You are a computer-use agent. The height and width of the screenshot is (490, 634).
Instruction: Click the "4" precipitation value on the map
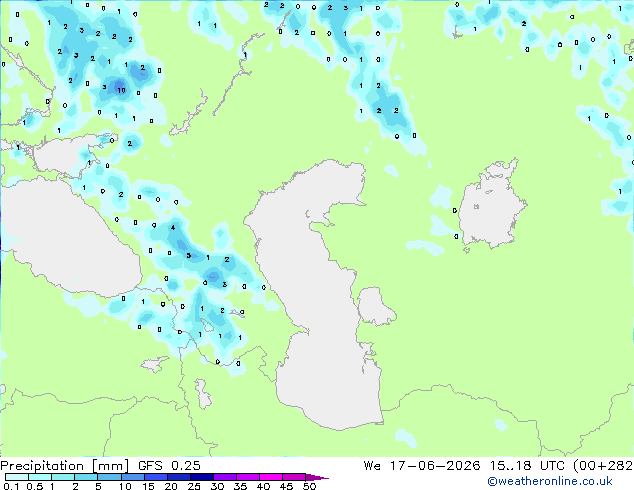(173, 227)
